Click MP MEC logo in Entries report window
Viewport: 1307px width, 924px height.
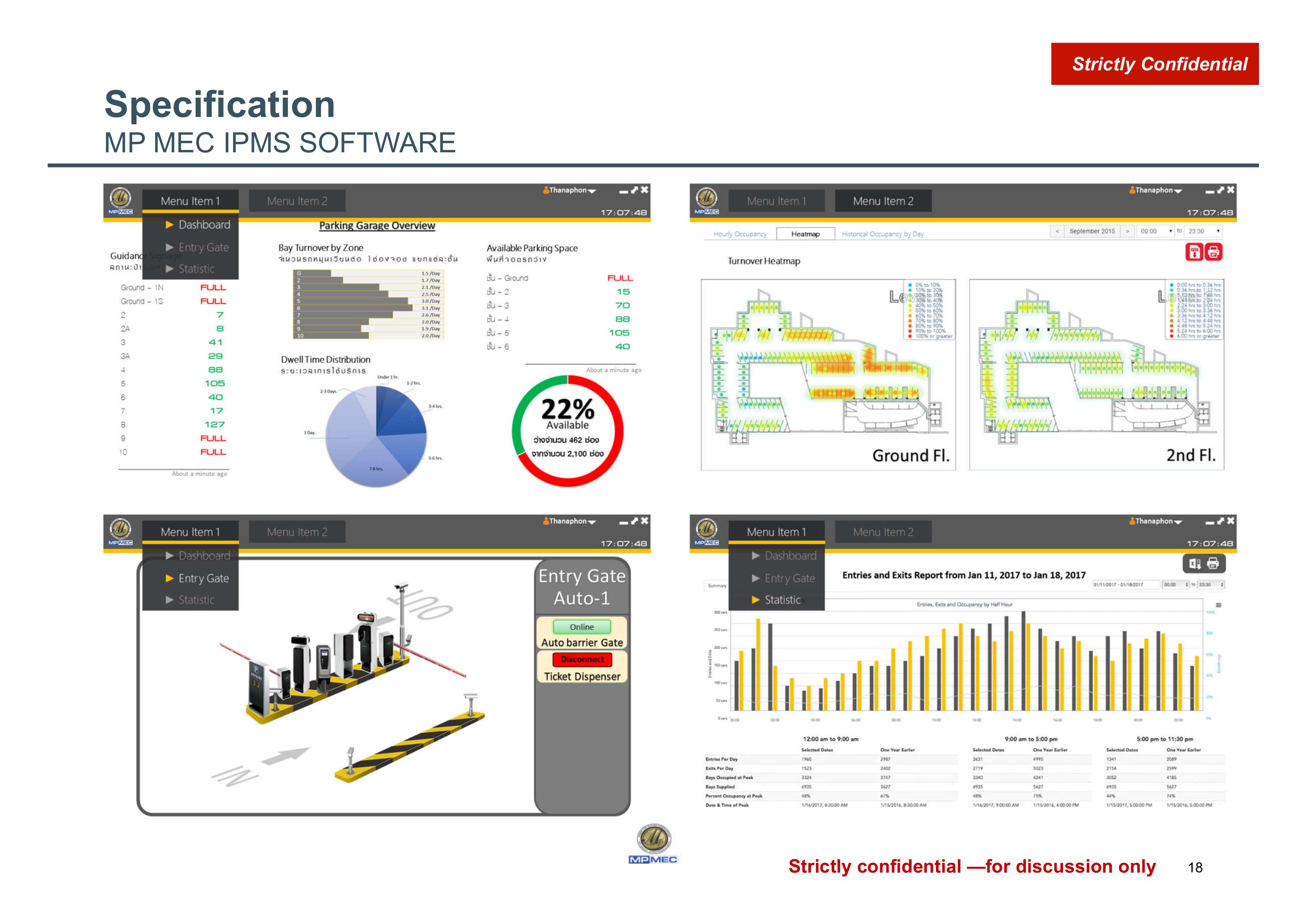tap(707, 532)
